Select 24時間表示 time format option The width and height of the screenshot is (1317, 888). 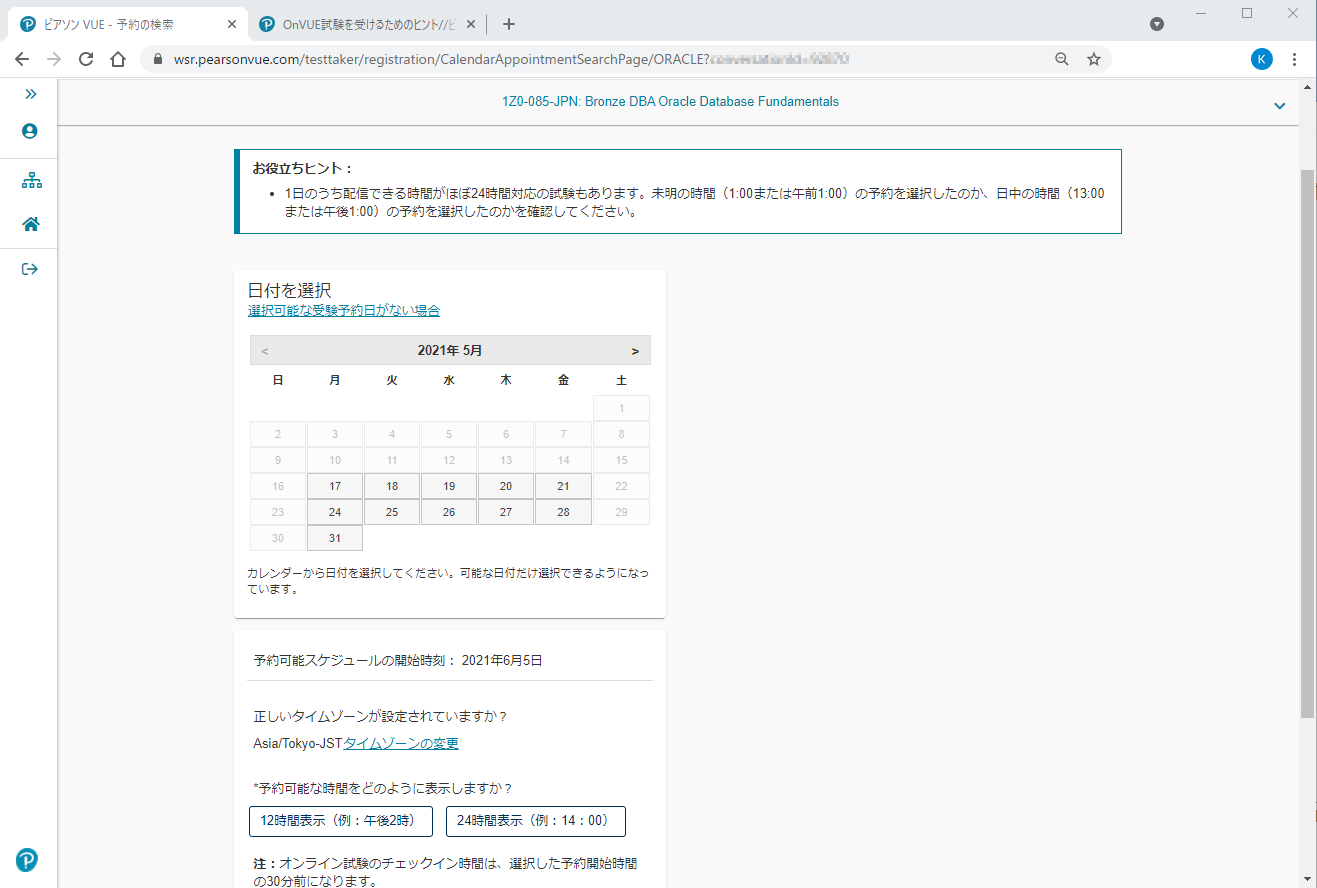535,821
